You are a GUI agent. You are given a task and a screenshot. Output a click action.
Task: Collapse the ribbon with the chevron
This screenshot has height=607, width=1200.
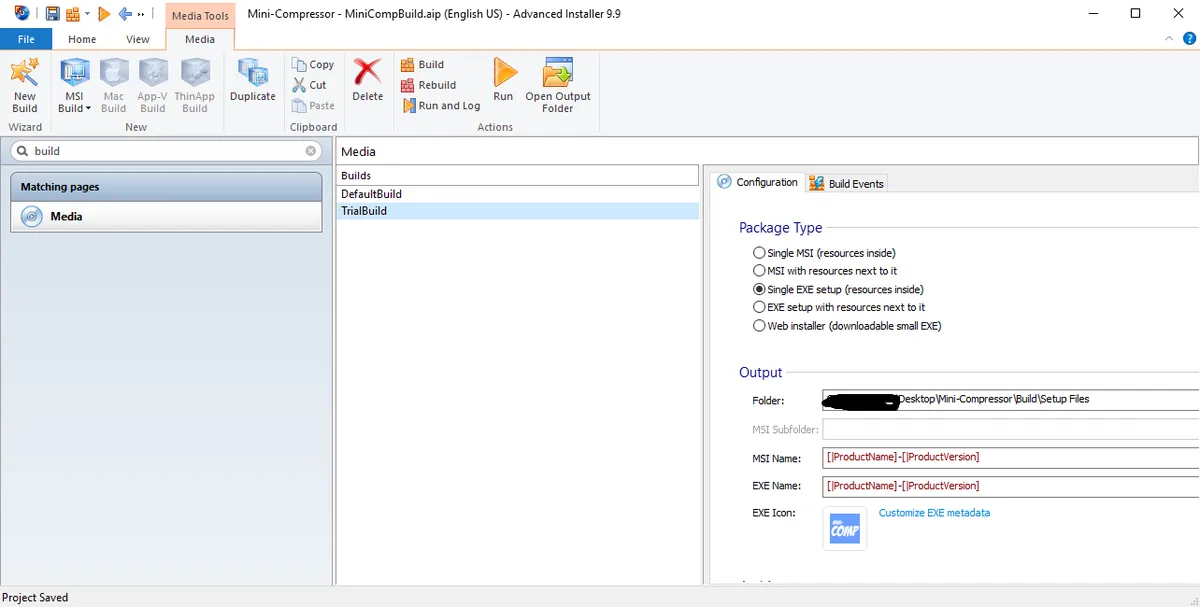pos(1171,38)
